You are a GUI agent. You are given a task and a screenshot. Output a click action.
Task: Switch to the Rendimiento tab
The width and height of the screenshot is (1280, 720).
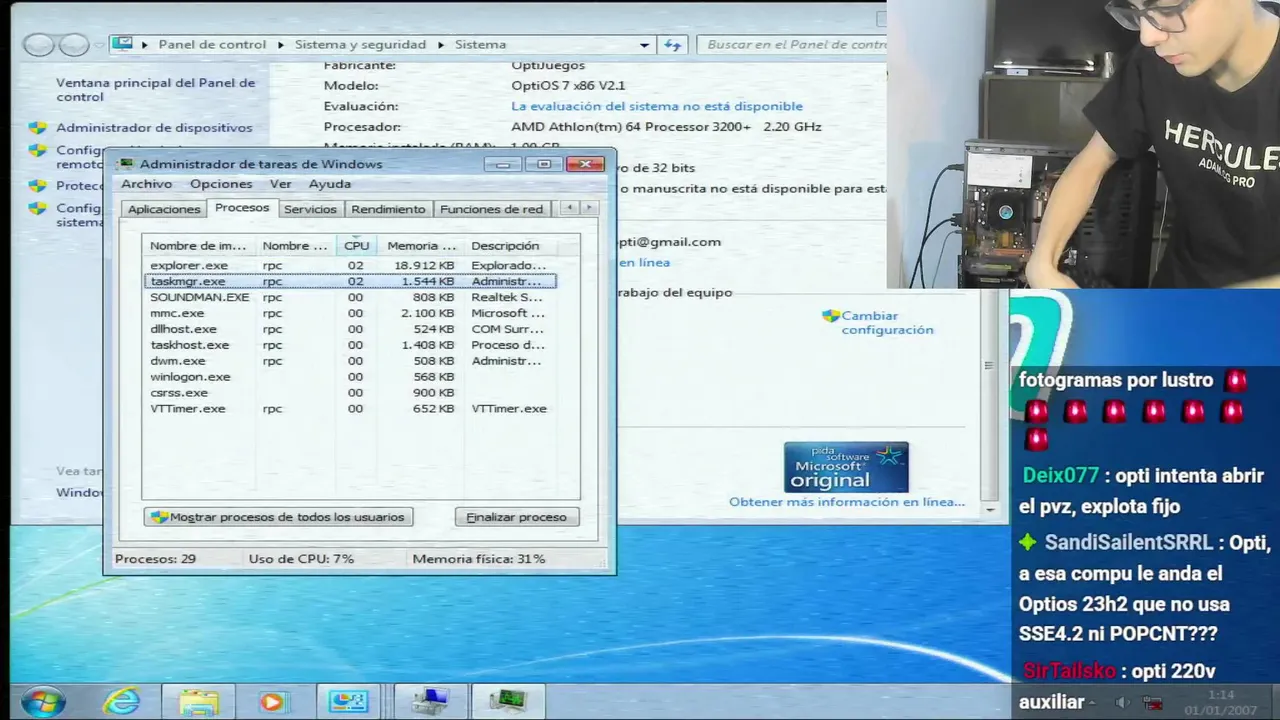(388, 209)
